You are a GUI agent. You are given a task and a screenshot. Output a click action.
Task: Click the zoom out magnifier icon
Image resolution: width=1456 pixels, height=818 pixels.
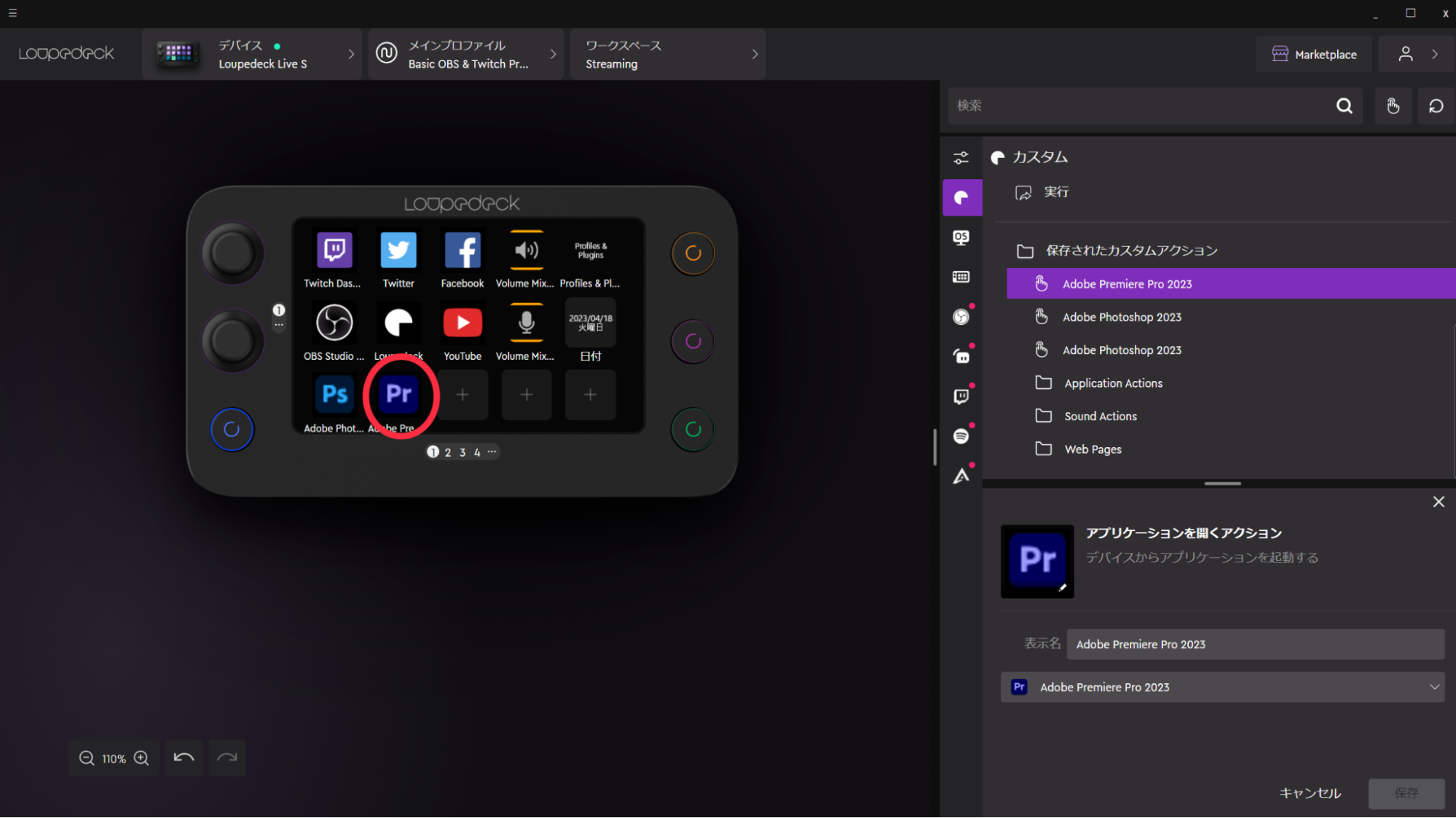[87, 758]
